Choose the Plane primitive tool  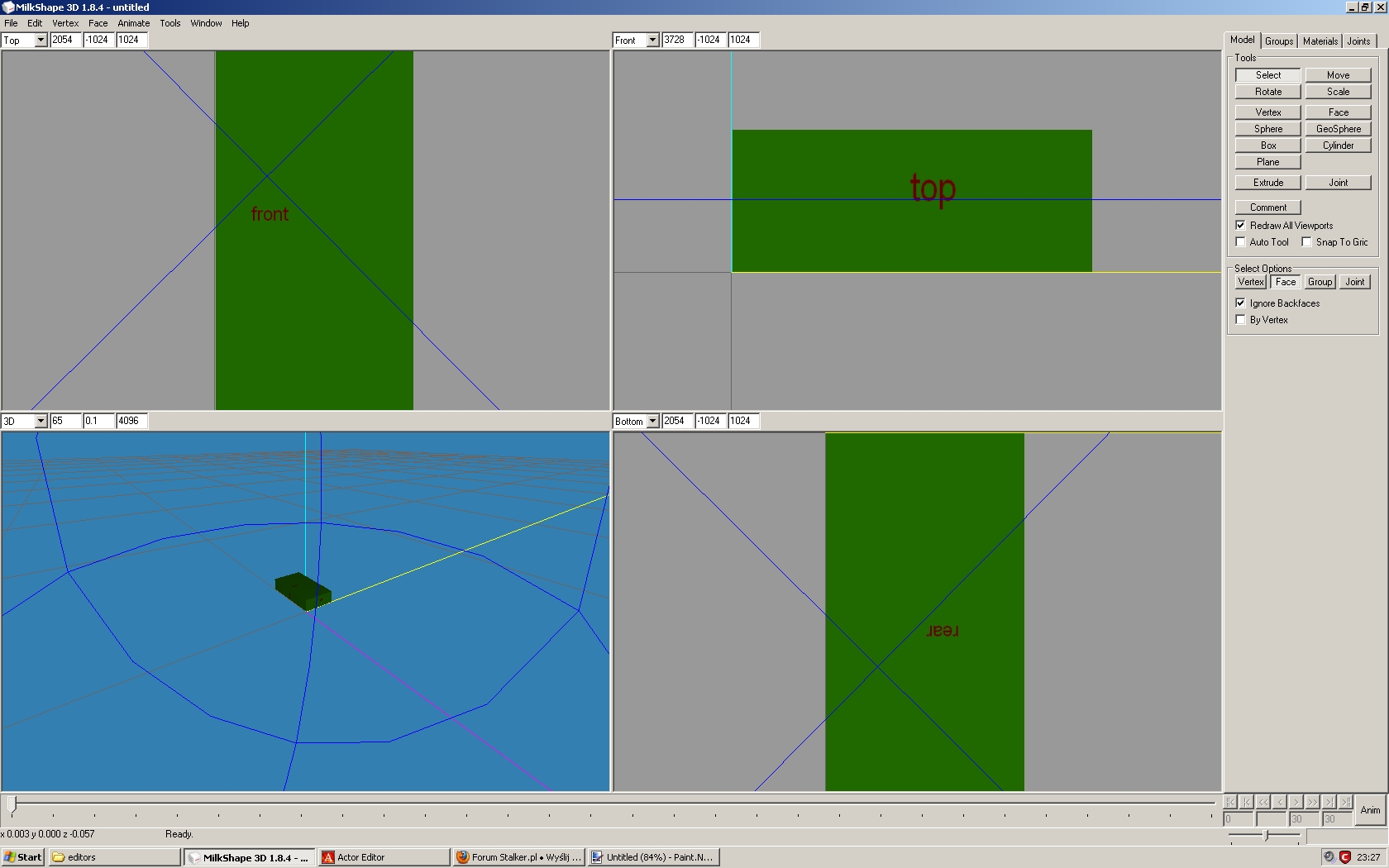[1268, 162]
